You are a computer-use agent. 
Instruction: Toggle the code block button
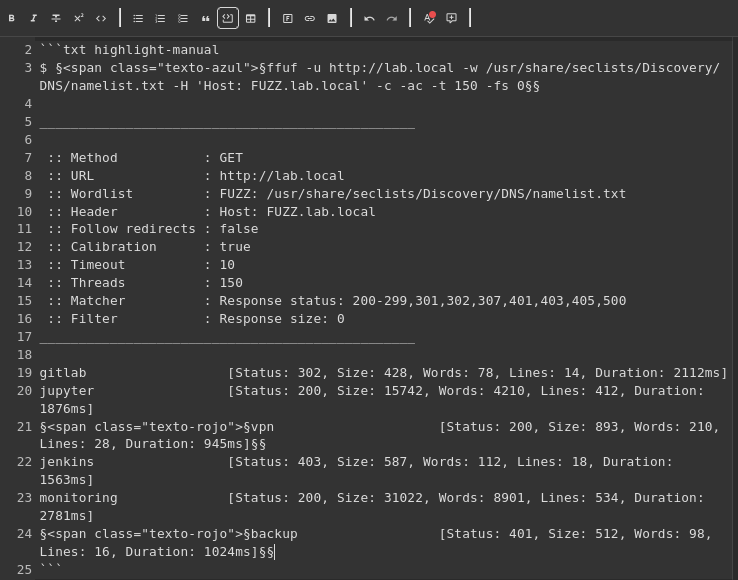click(x=228, y=18)
